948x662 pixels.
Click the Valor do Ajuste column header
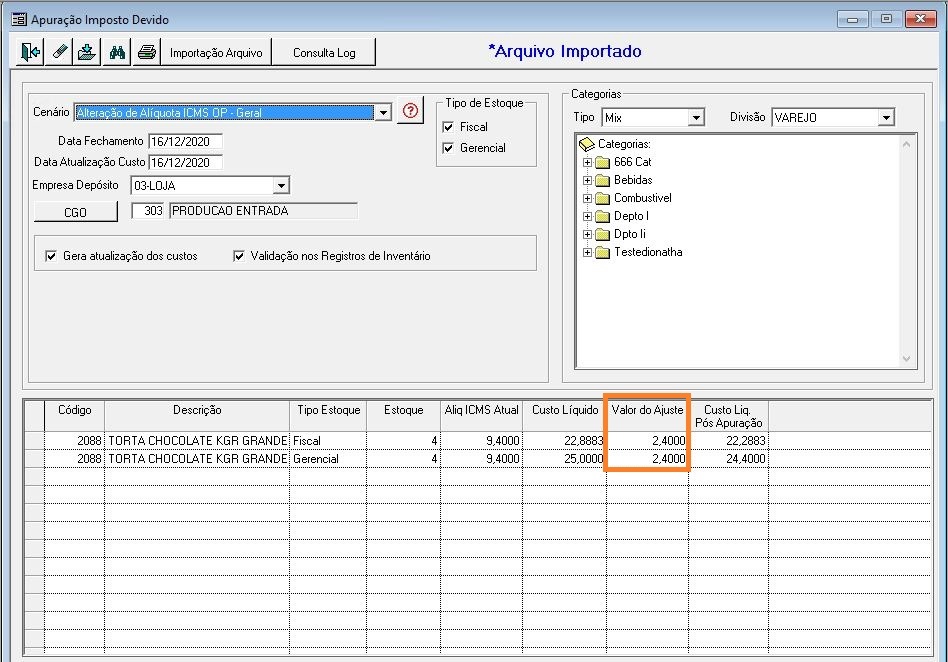tap(648, 416)
